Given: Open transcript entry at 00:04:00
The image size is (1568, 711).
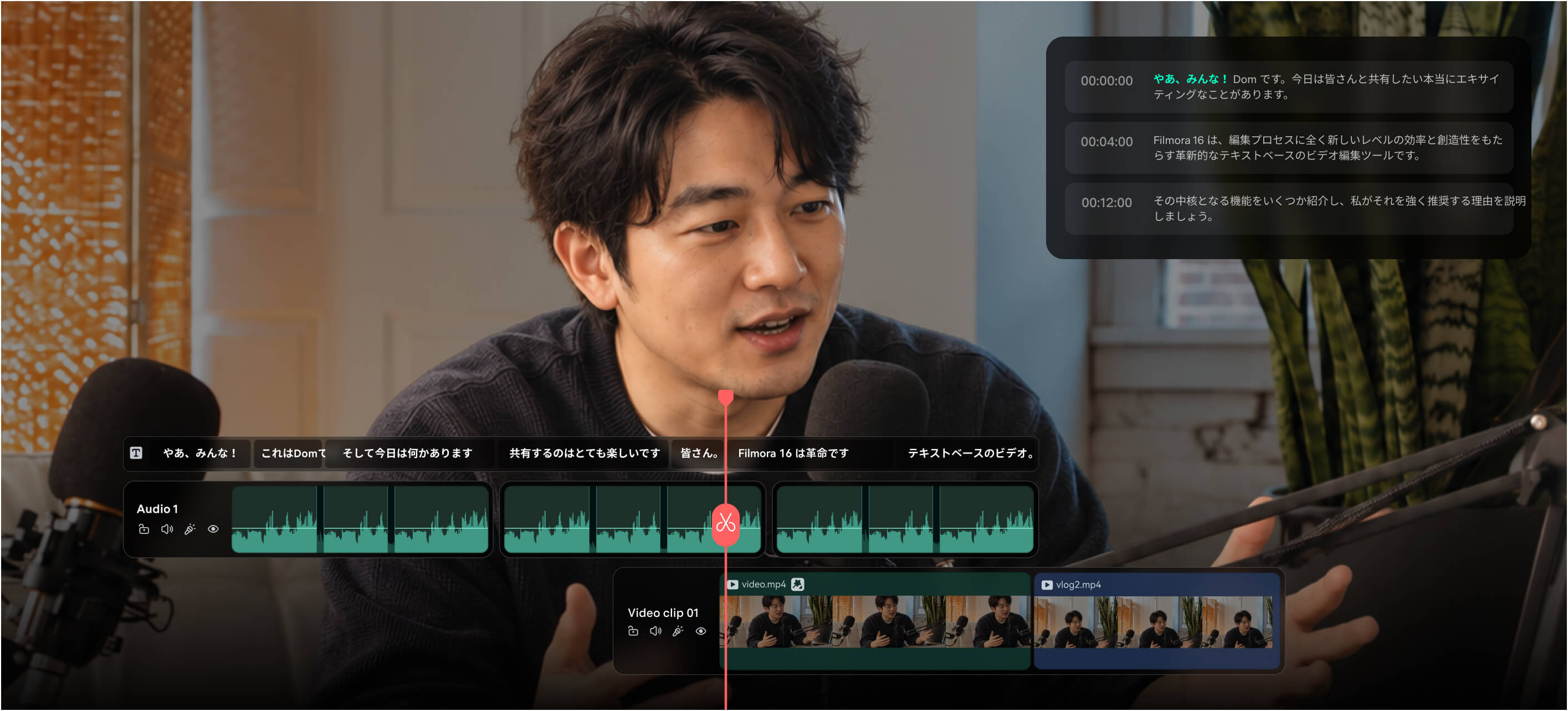Looking at the screenshot, I should tap(1289, 148).
